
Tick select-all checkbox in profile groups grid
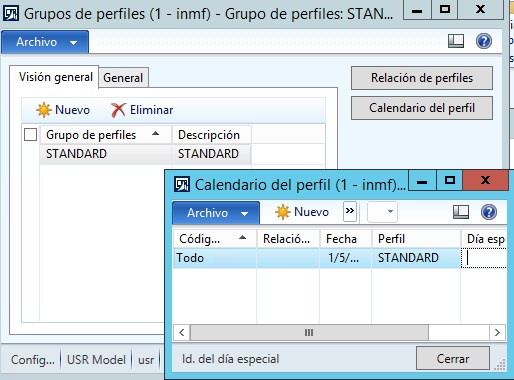coord(30,135)
